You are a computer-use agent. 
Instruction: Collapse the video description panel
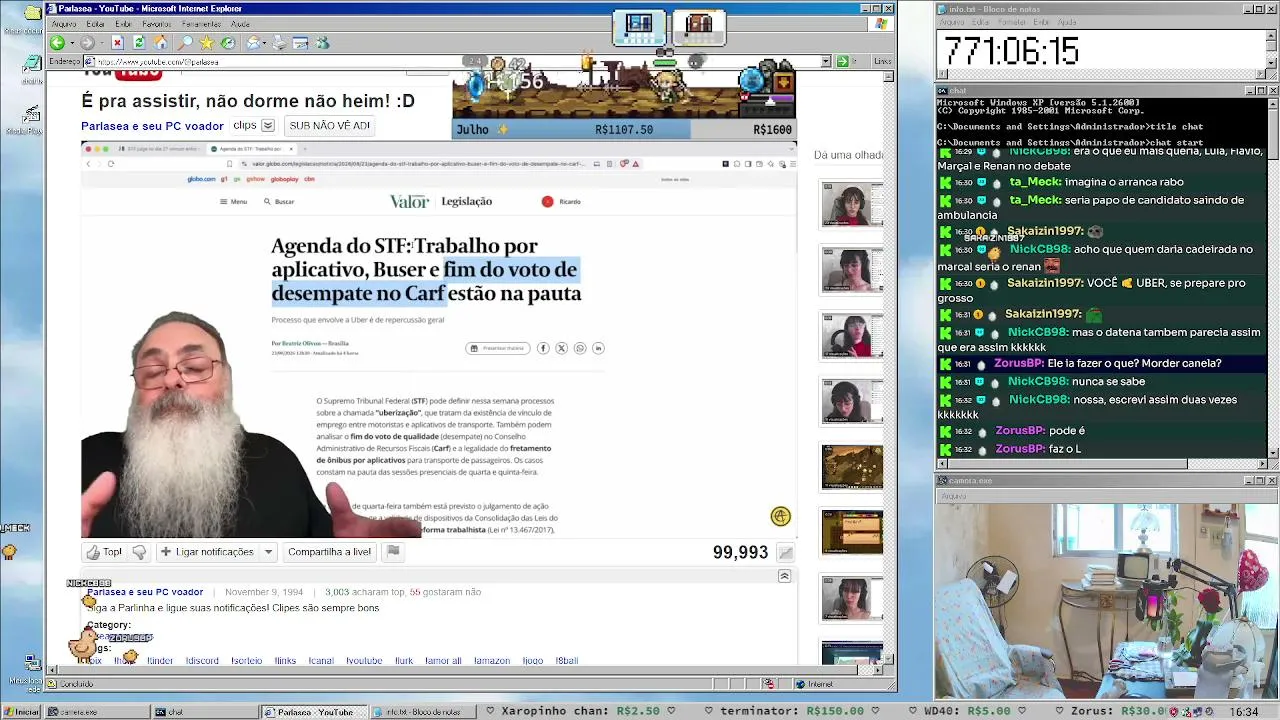pos(784,576)
